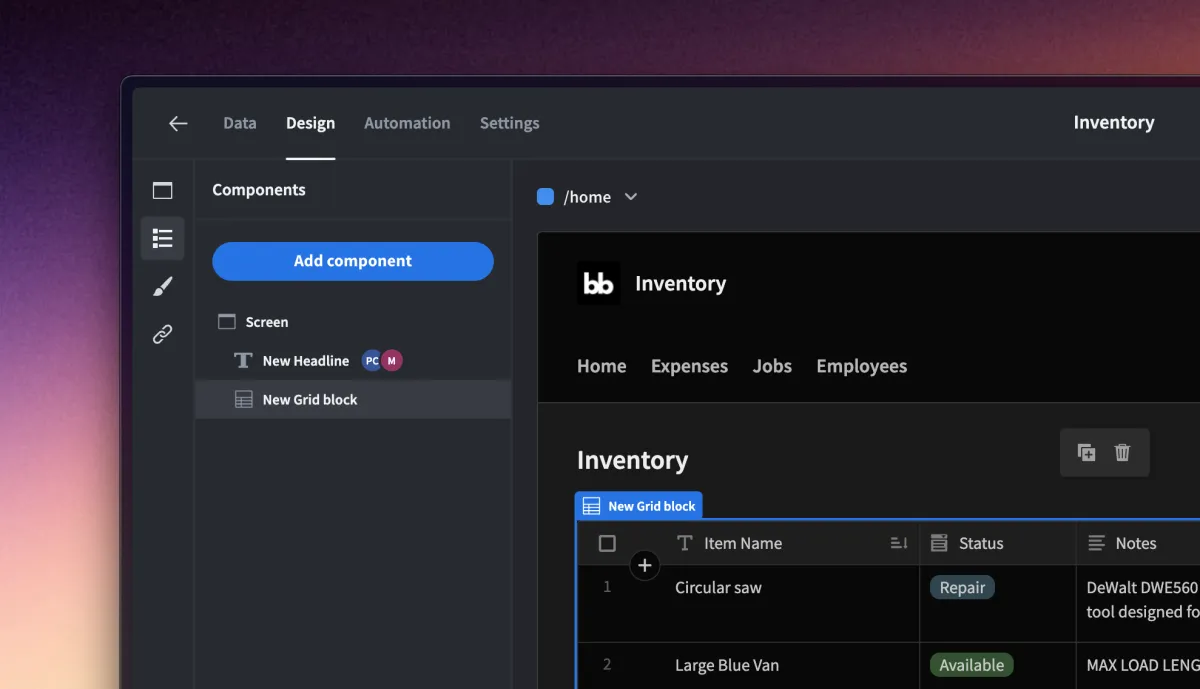Click the Repair status badge
The height and width of the screenshot is (689, 1200).
(x=962, y=588)
